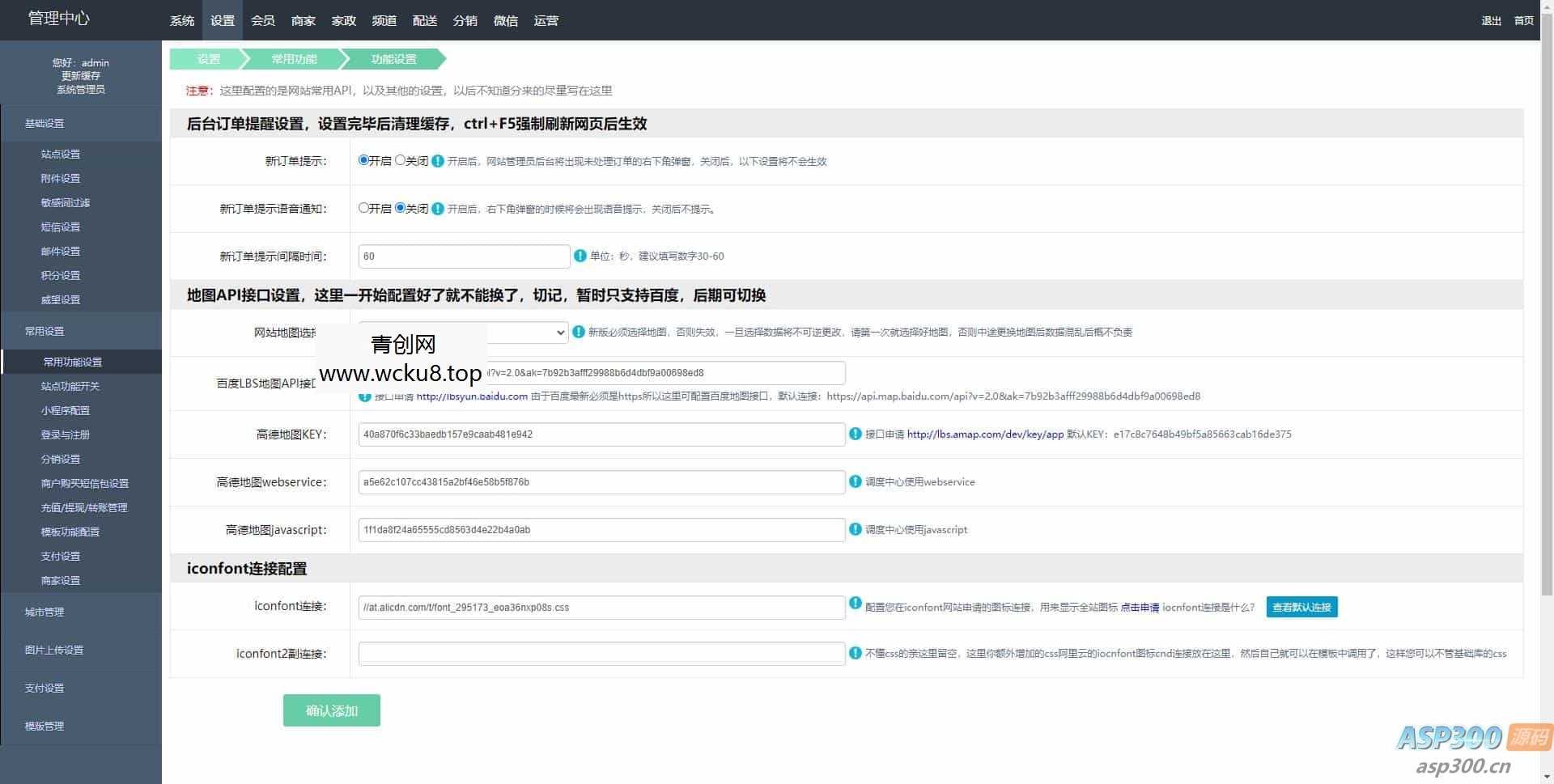
Task: Click inside the empty iconfont2副连接 input
Action: (601, 653)
